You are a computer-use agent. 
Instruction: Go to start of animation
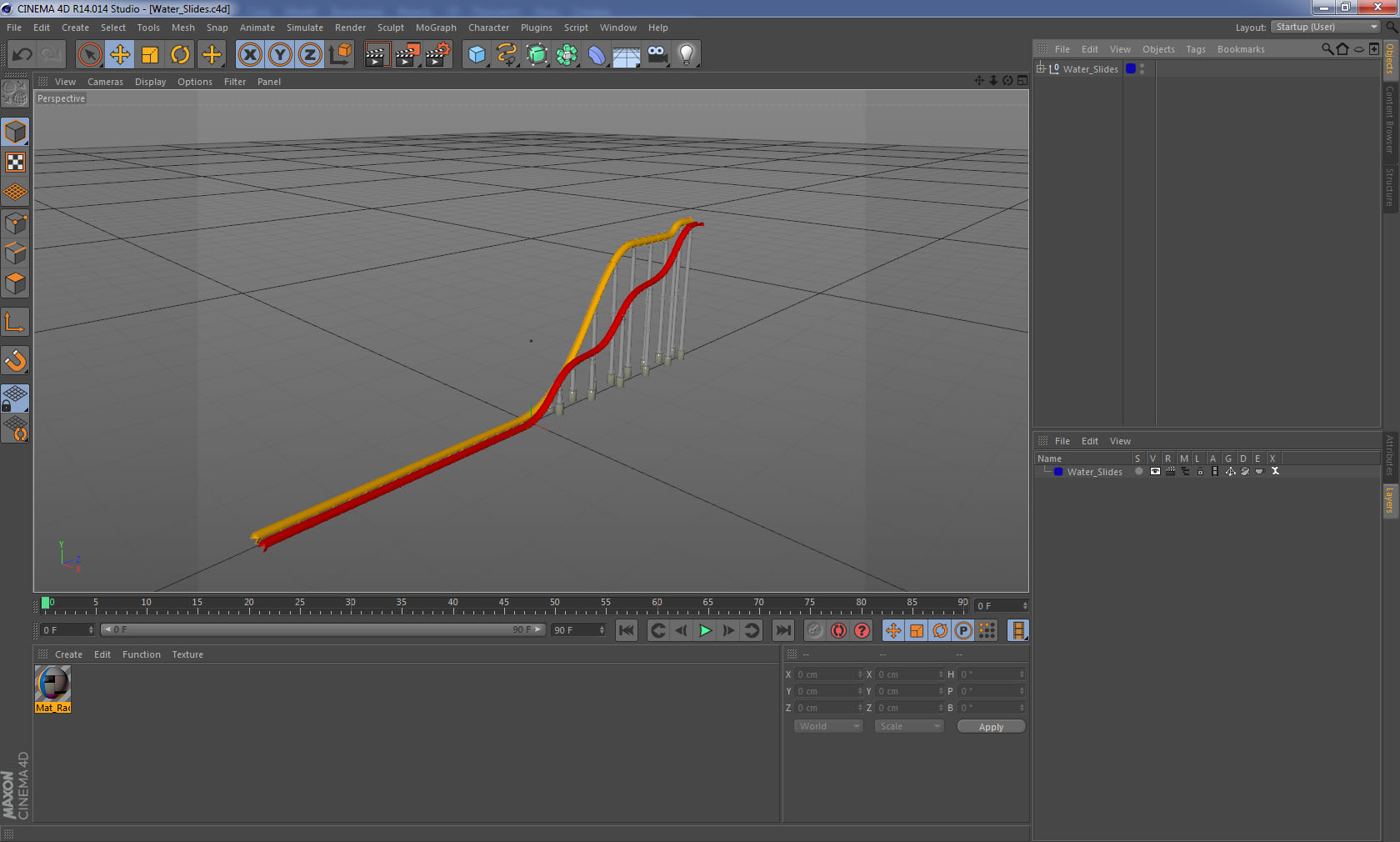click(x=627, y=630)
